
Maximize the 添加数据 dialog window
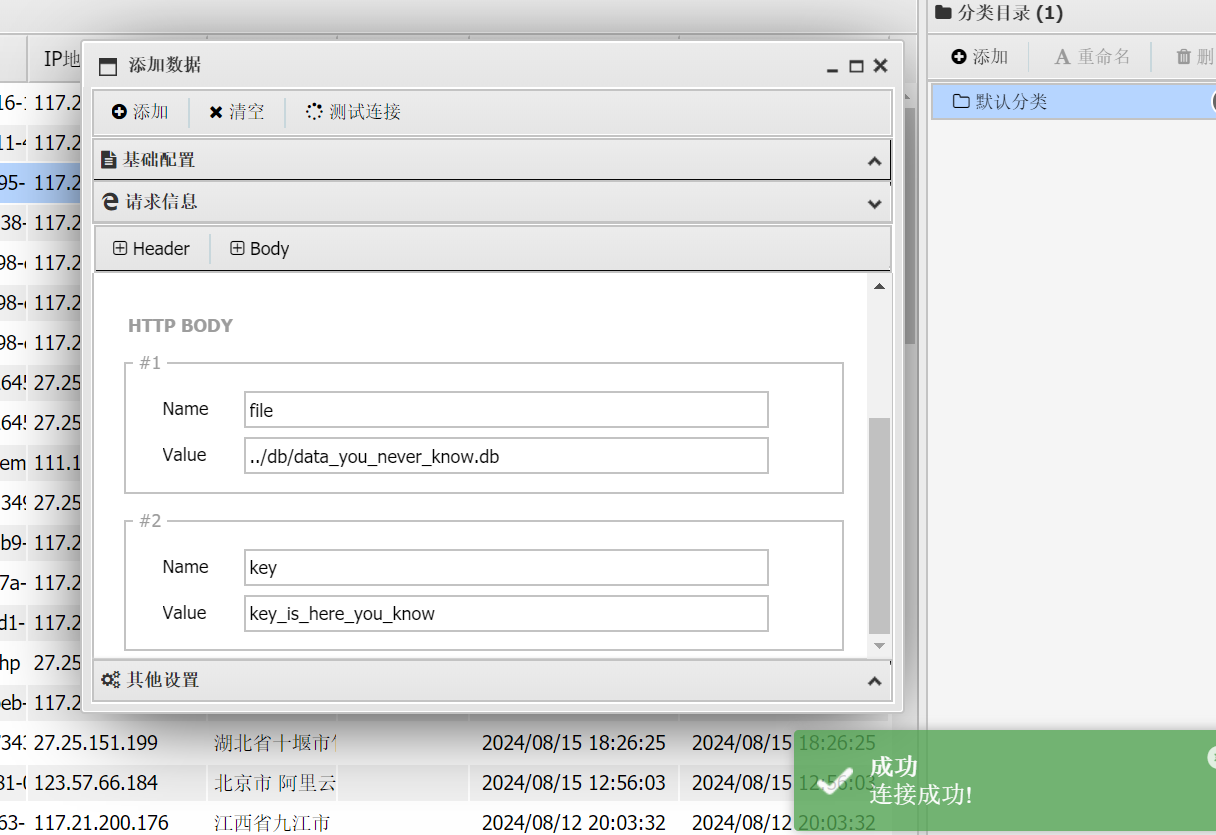856,66
